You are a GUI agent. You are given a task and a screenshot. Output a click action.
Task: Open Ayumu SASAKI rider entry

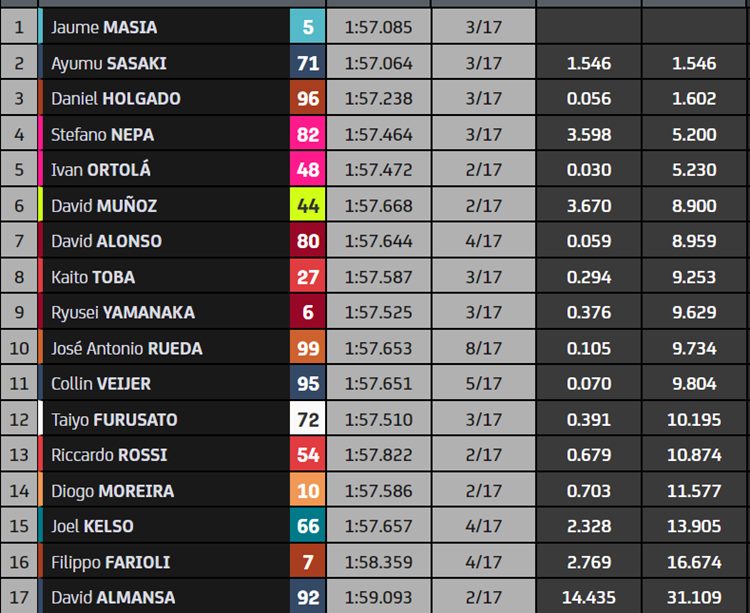(109, 63)
